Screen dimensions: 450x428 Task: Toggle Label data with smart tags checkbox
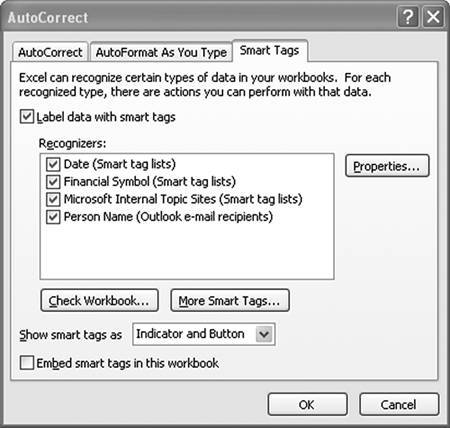(27, 117)
